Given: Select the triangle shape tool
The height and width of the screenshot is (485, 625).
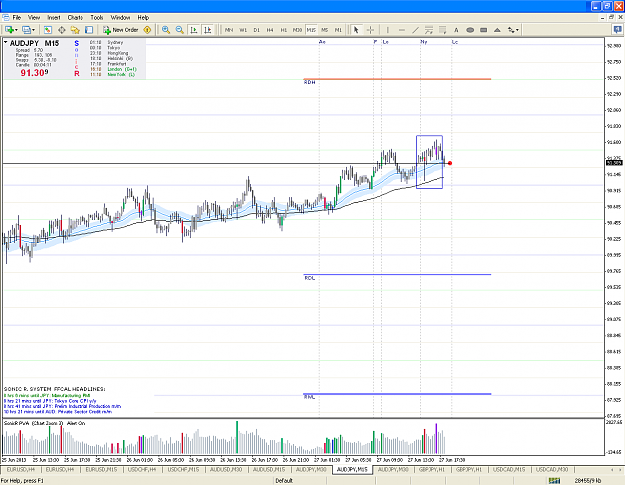Looking at the screenshot, I should [x=497, y=30].
